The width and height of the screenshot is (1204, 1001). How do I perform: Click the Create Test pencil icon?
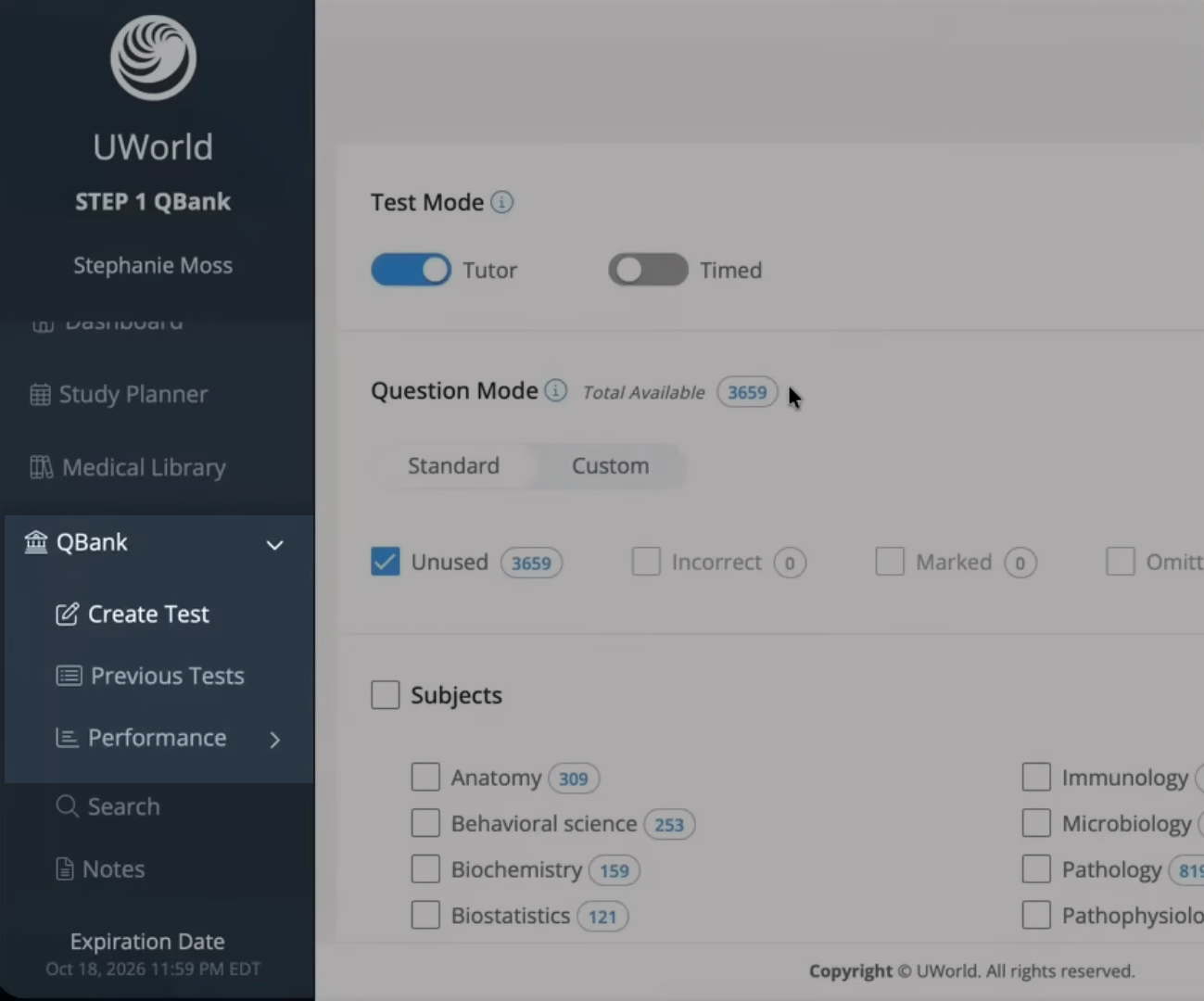tap(67, 614)
